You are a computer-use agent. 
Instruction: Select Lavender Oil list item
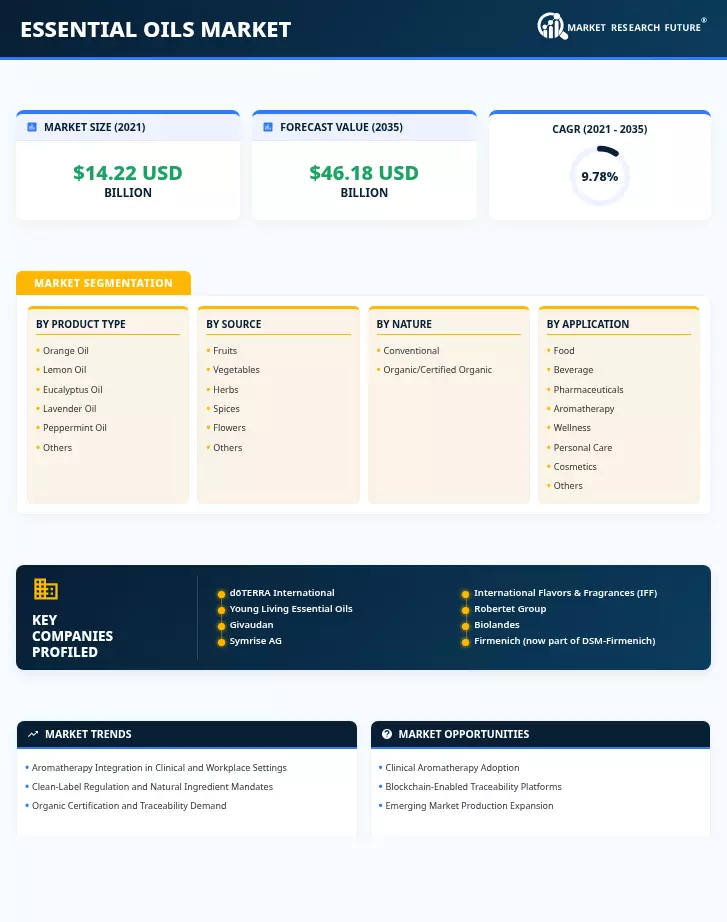coord(69,409)
